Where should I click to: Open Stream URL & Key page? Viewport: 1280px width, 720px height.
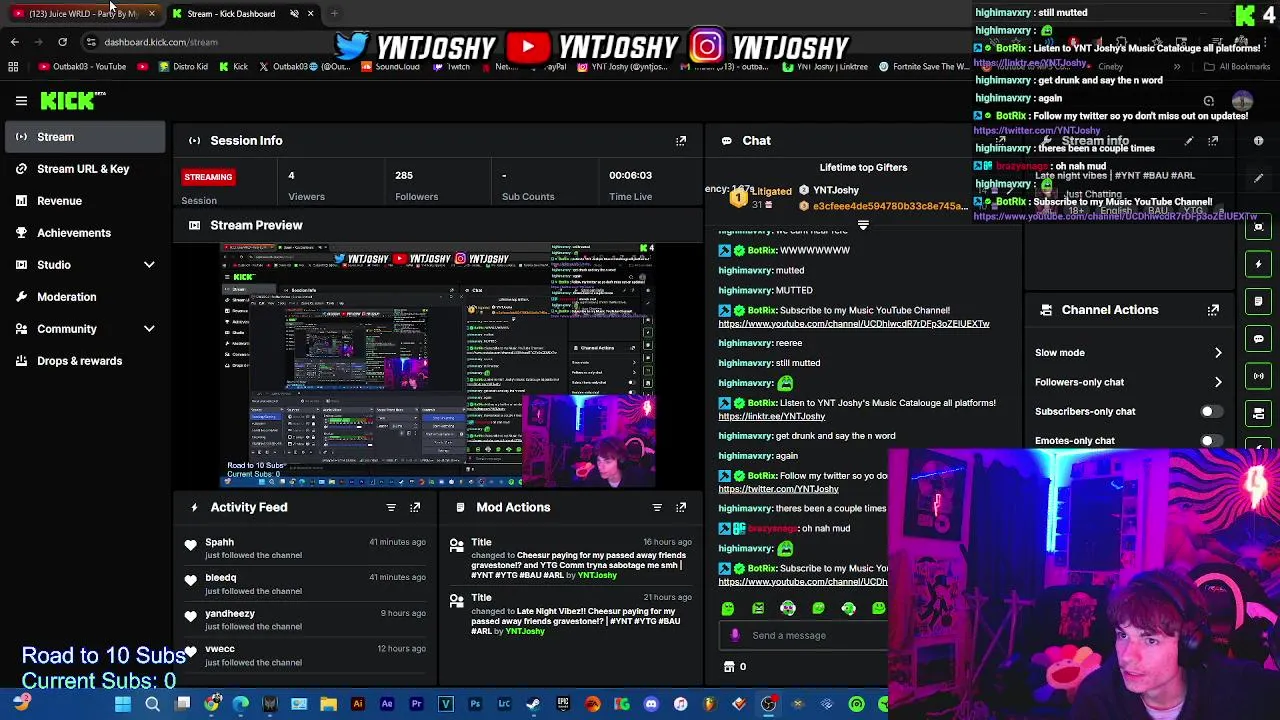[83, 169]
